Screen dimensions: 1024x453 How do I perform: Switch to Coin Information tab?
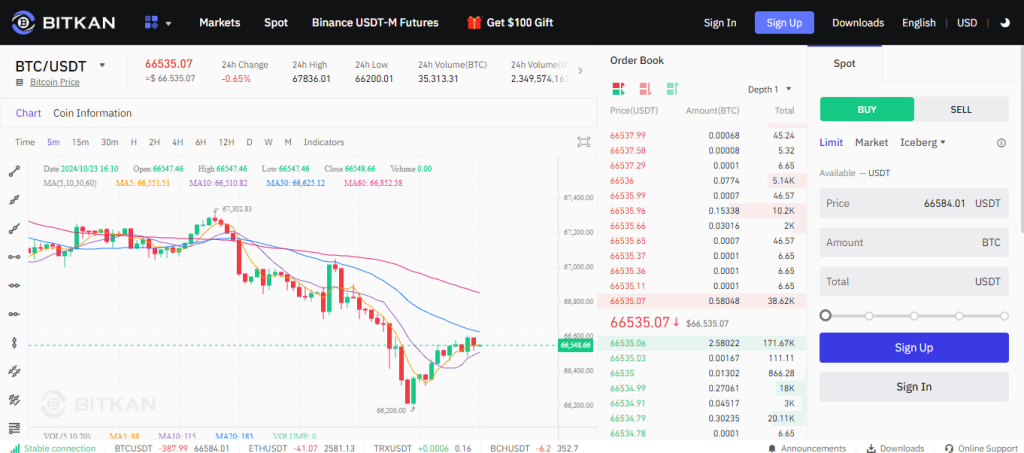92,113
